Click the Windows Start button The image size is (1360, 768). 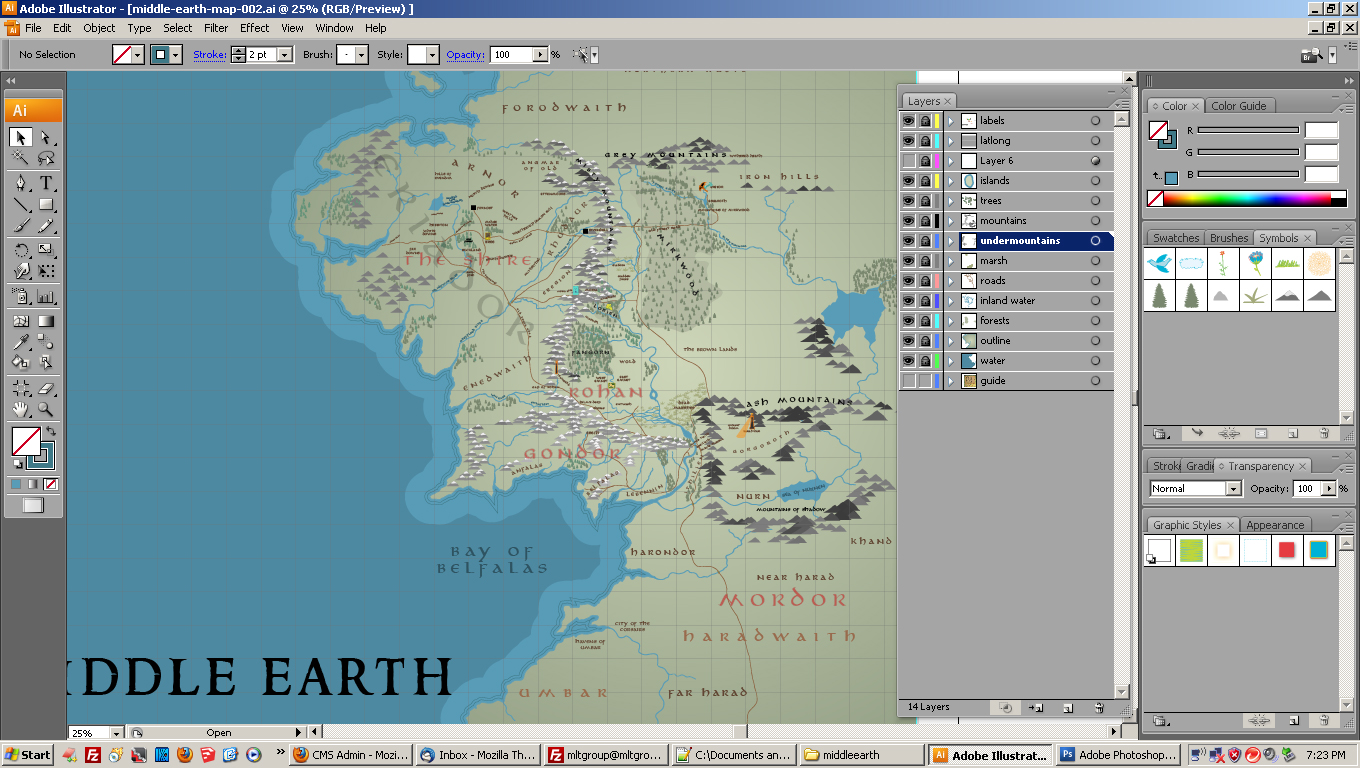coord(27,755)
